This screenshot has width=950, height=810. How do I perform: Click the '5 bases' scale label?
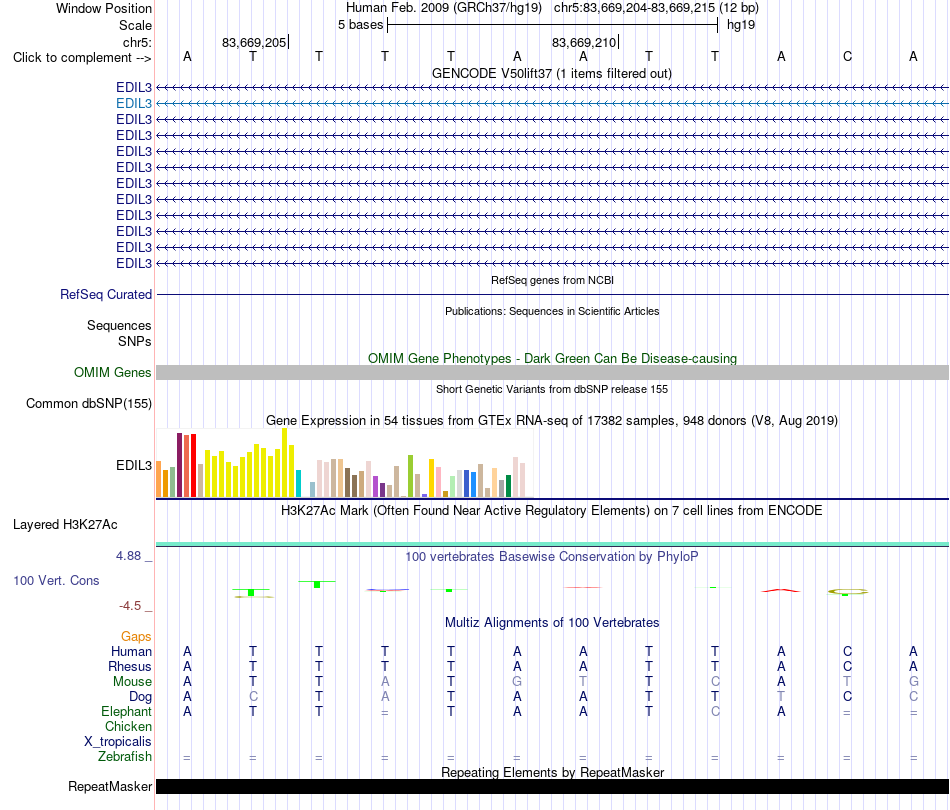(360, 25)
